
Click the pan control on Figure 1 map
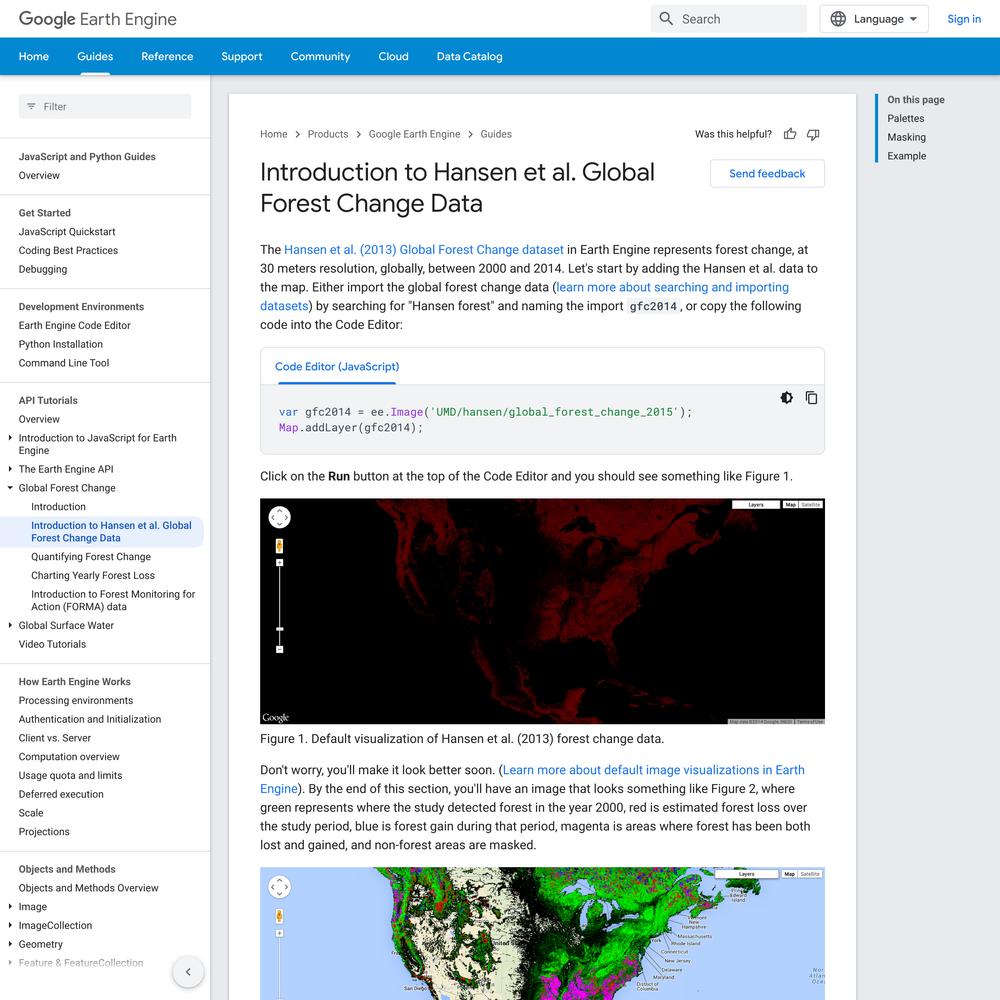279,517
